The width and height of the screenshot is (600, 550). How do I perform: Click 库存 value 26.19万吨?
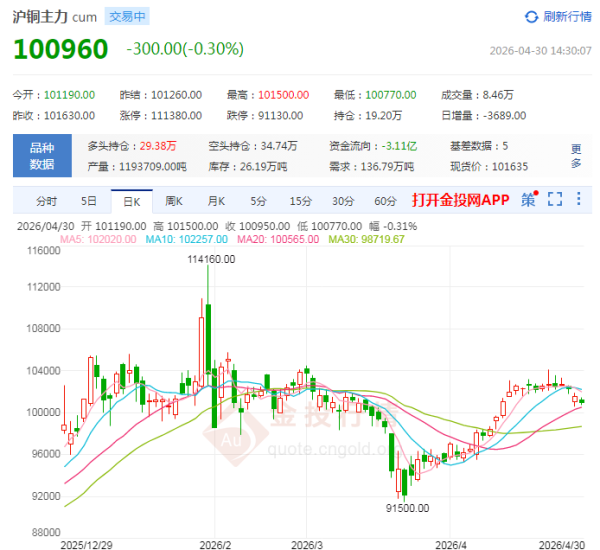(x=263, y=166)
